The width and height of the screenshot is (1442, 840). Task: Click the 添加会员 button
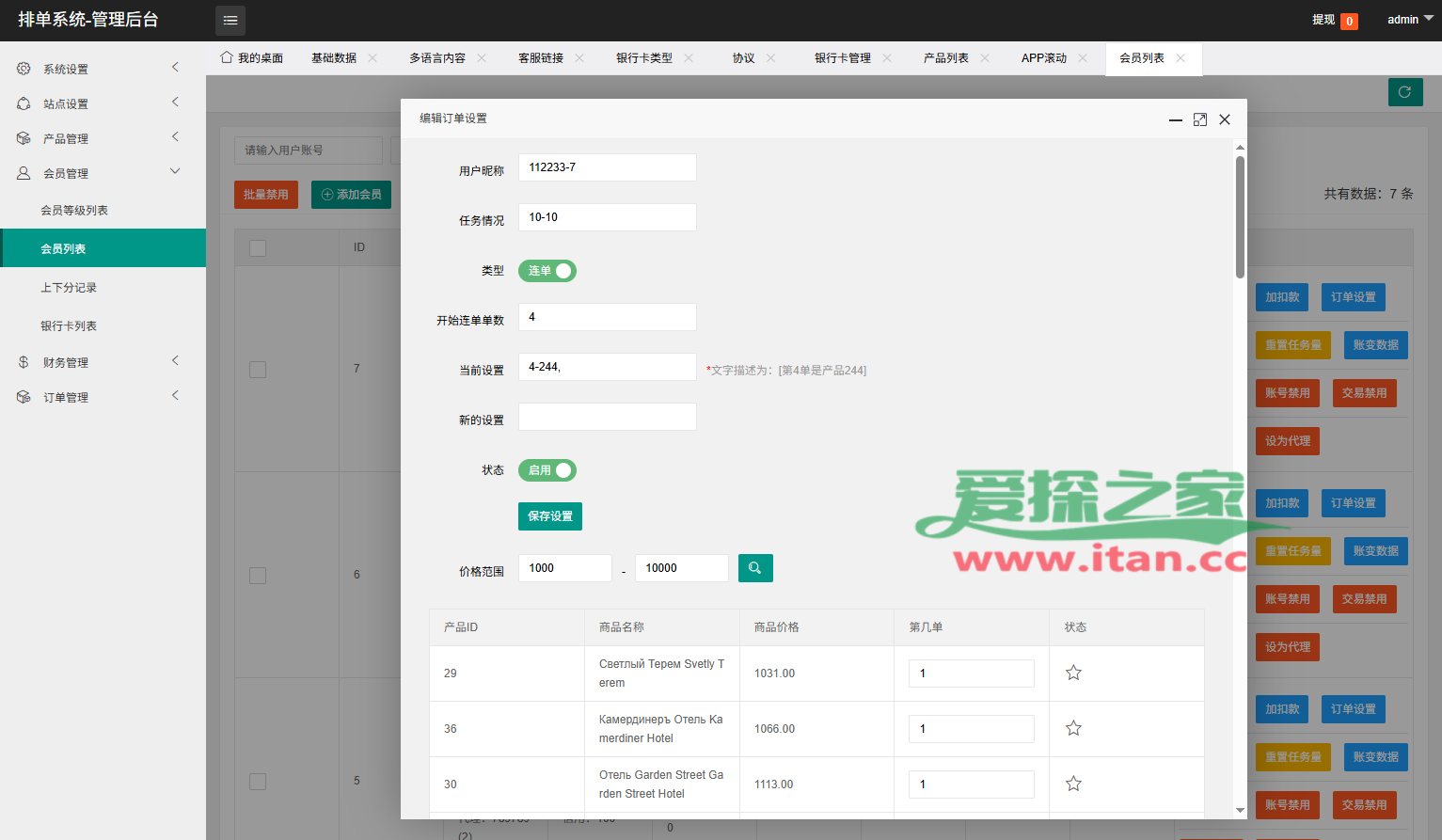tap(351, 195)
